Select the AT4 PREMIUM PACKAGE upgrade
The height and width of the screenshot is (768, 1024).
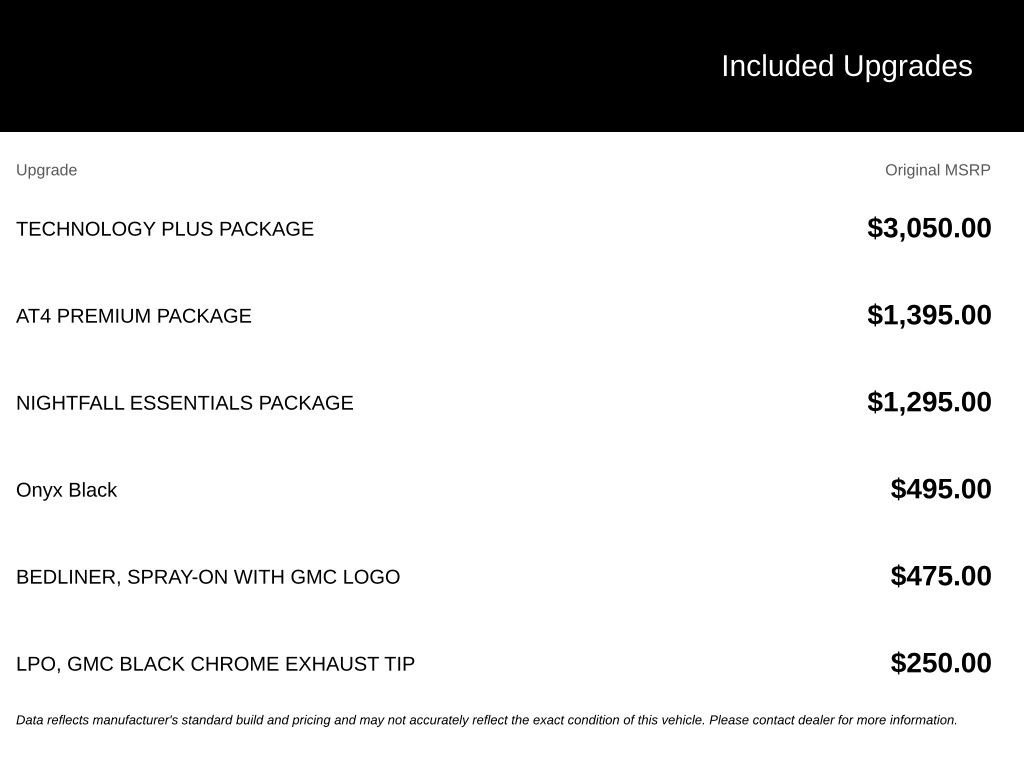pos(134,316)
